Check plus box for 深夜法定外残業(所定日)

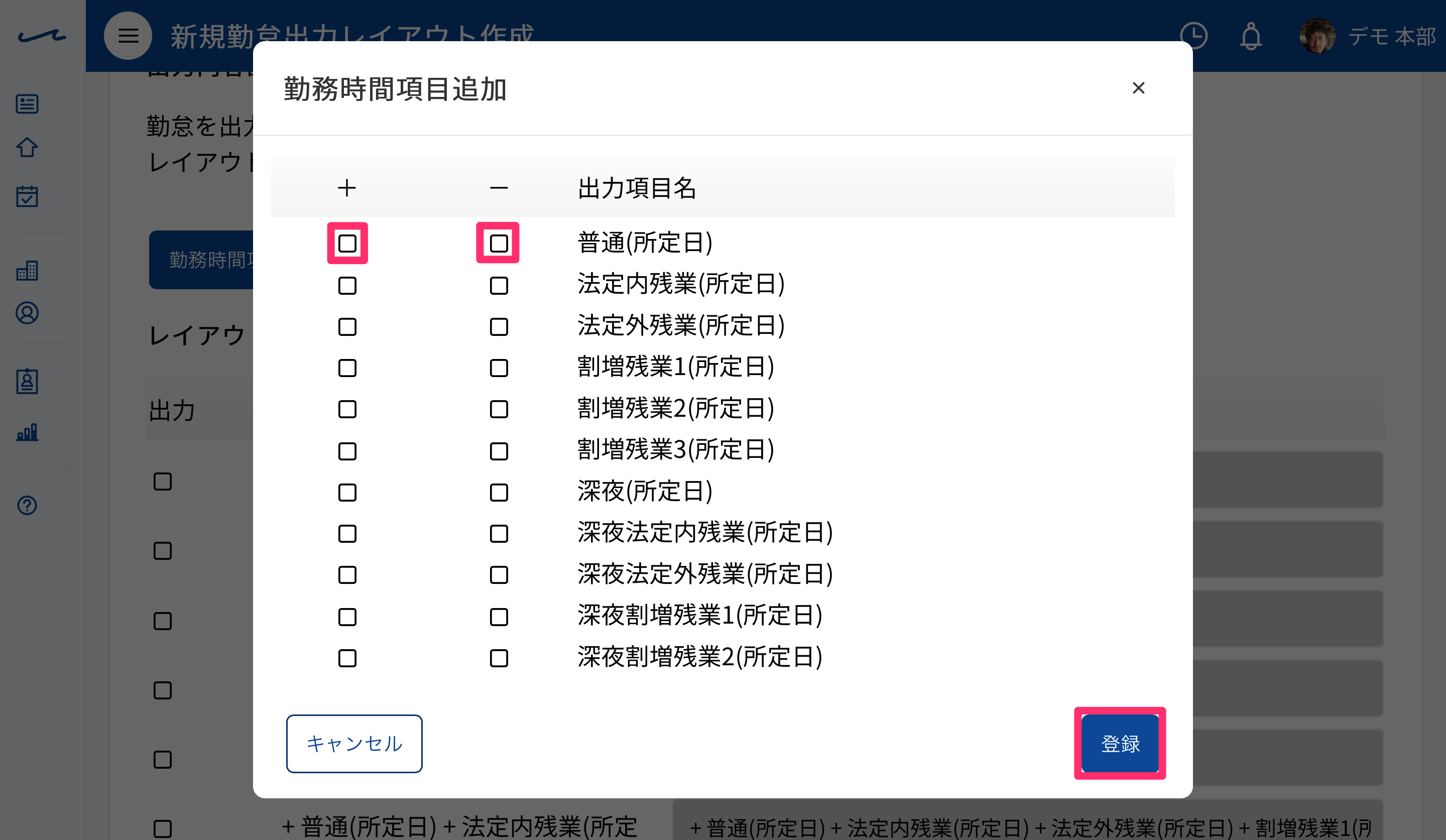pos(347,575)
